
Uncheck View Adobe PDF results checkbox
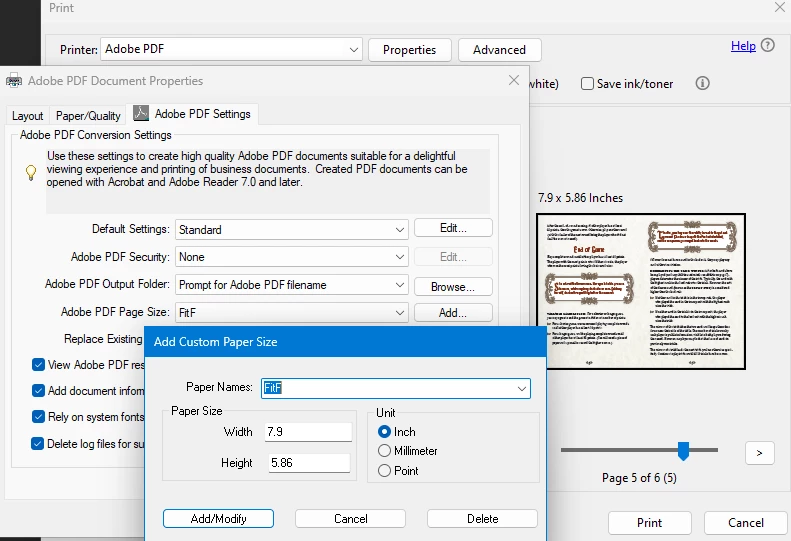[38, 364]
